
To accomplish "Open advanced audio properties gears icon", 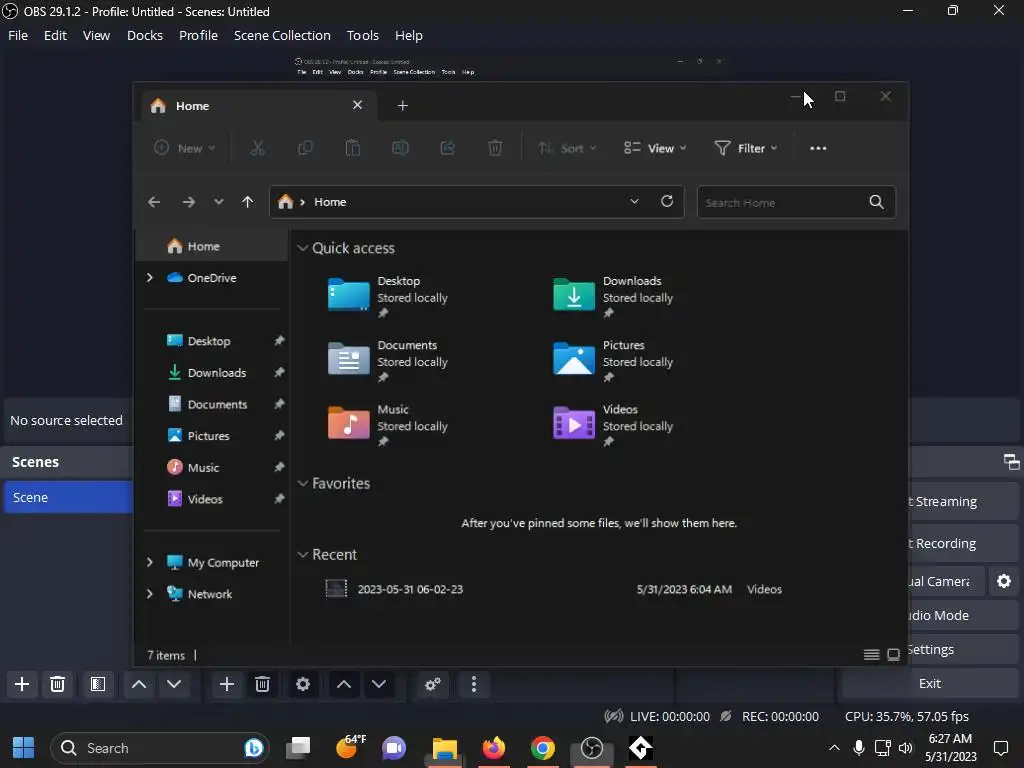I will click(433, 684).
